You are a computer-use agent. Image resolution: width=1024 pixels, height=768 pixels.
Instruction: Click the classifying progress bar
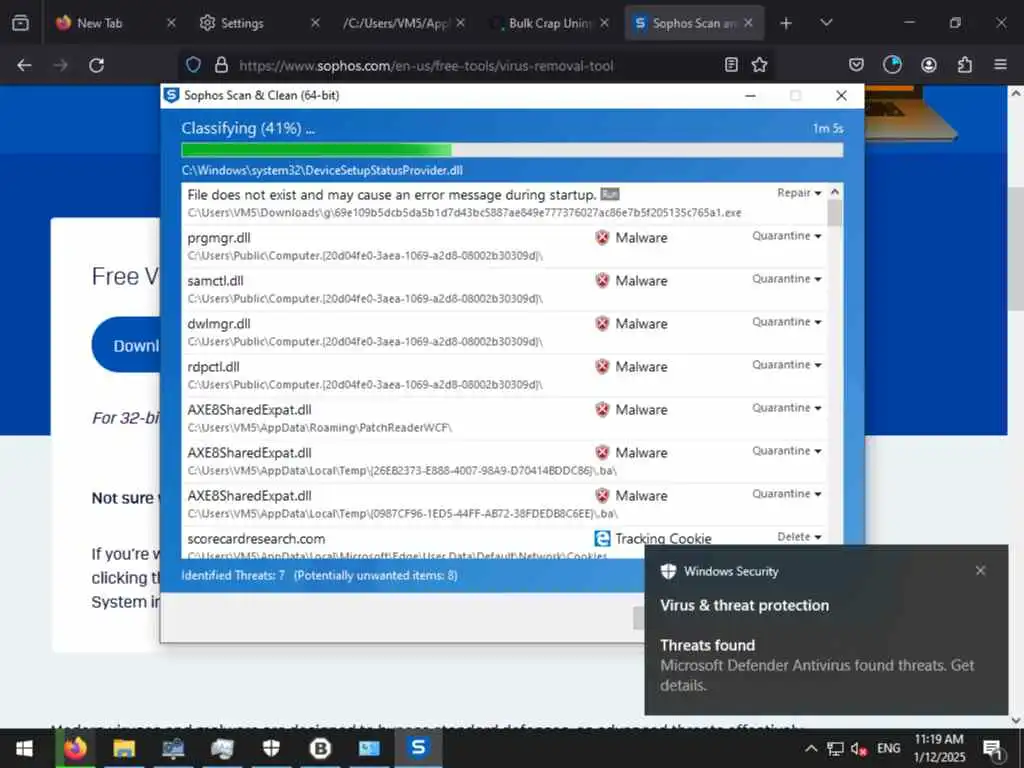tap(512, 150)
